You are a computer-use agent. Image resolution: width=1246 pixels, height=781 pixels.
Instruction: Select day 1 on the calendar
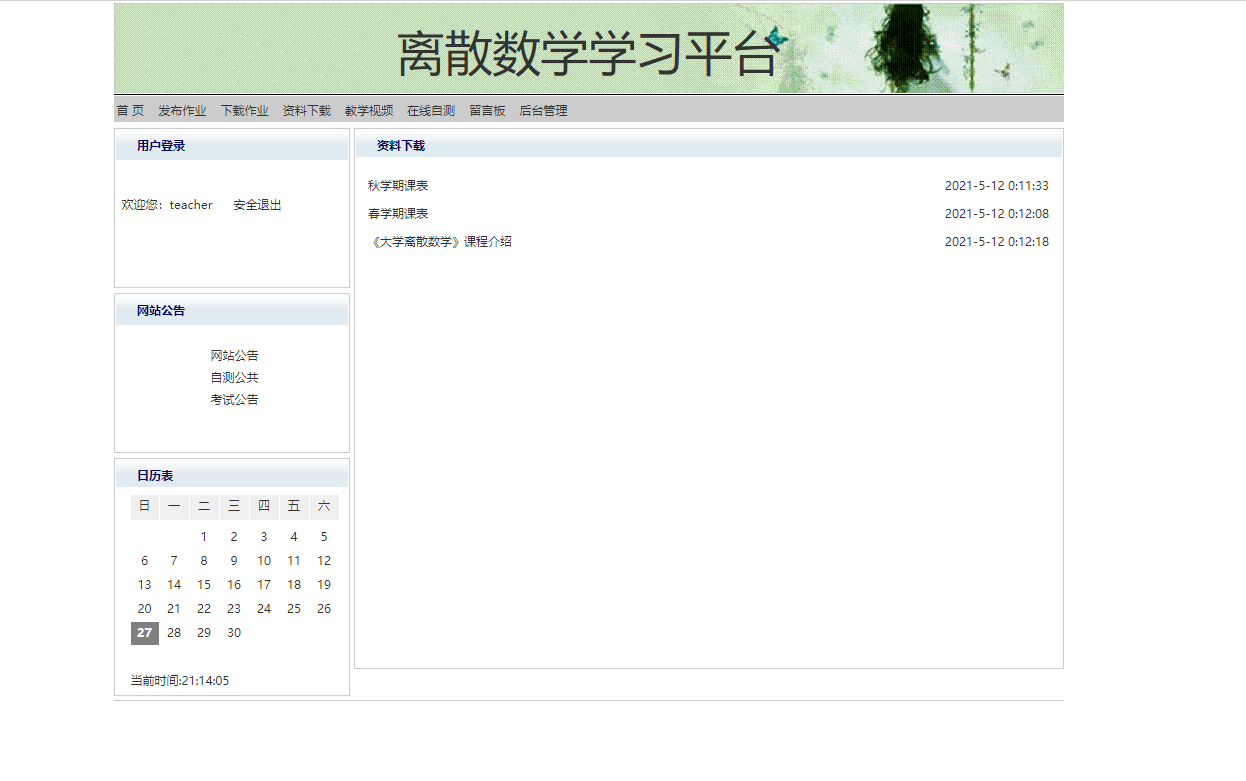tap(204, 536)
